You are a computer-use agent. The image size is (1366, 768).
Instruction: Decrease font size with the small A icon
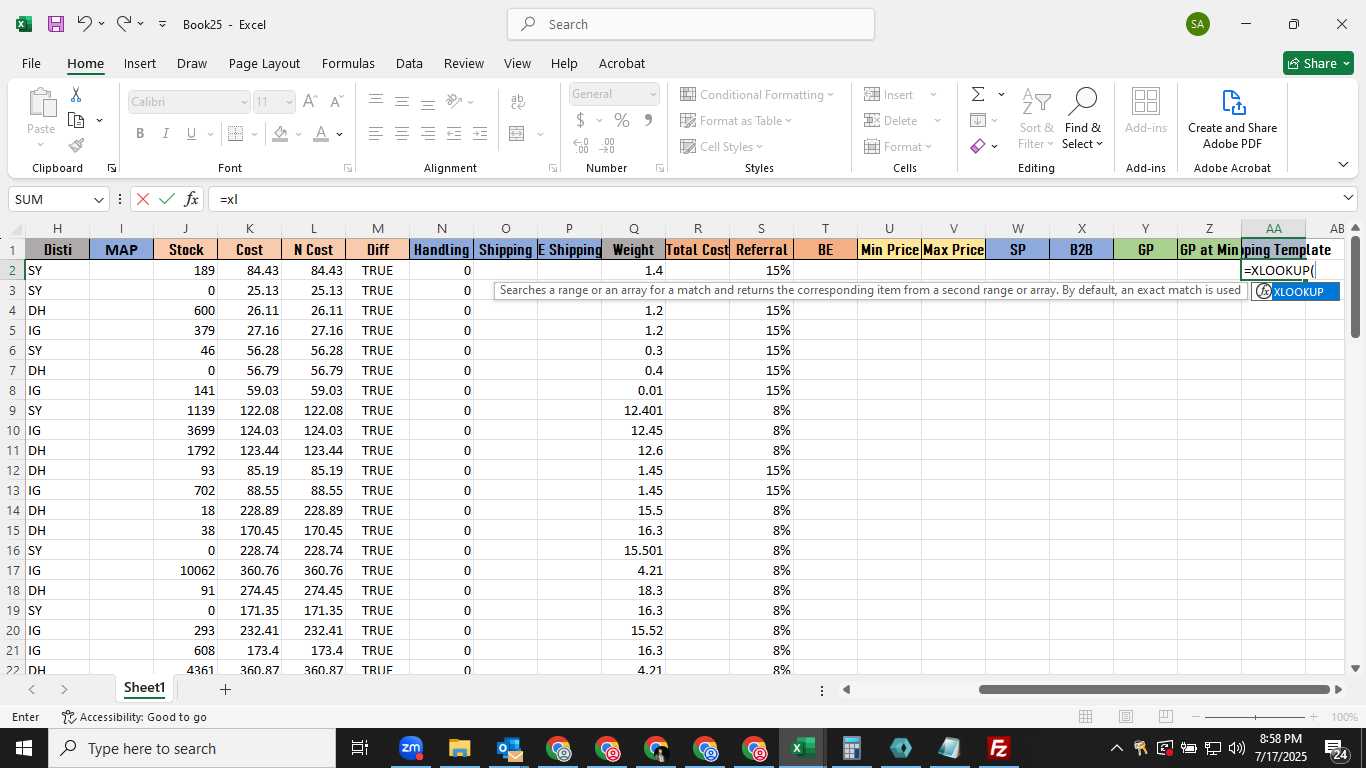tap(336, 102)
